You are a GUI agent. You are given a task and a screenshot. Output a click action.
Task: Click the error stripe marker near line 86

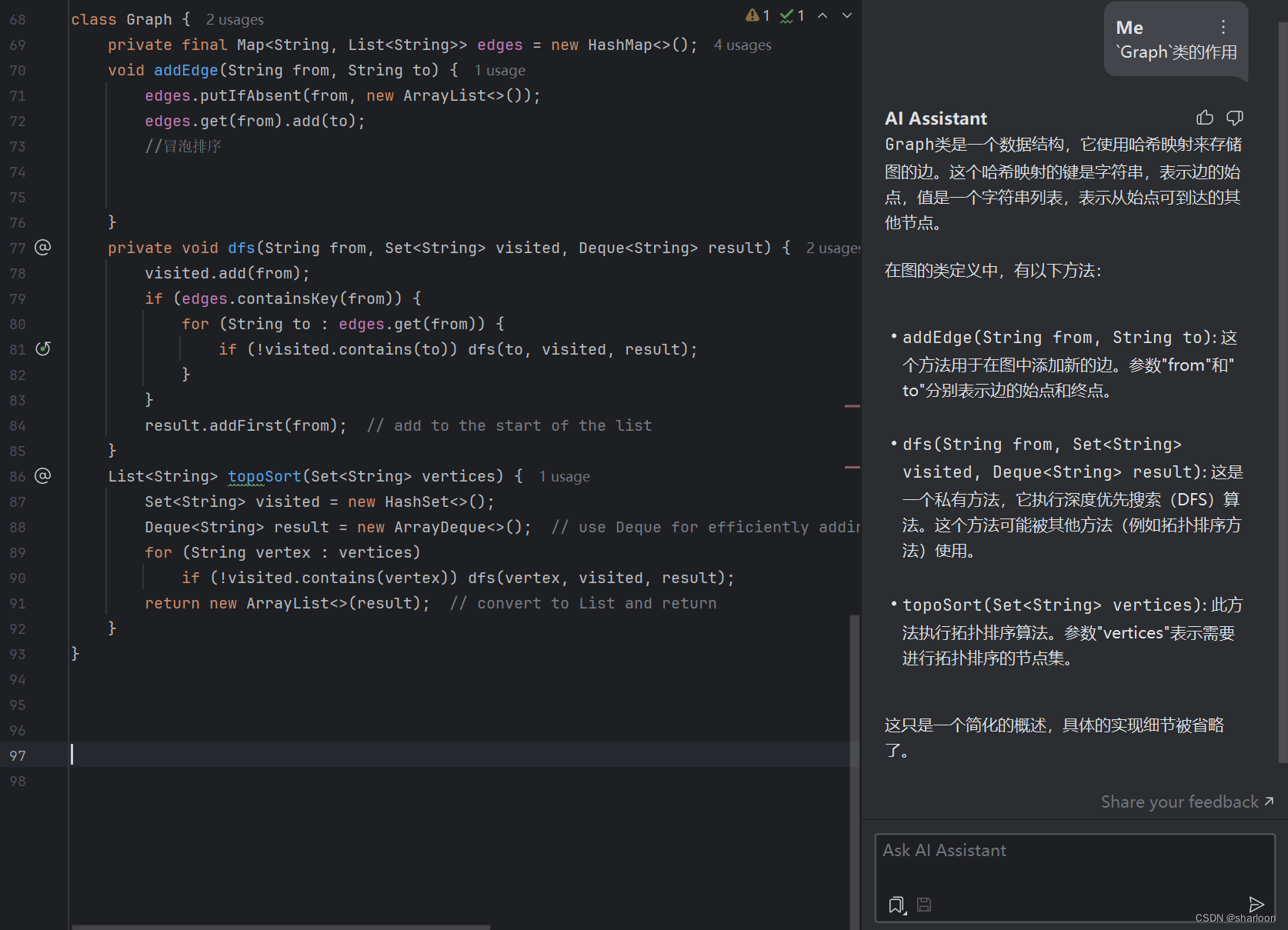coord(853,467)
